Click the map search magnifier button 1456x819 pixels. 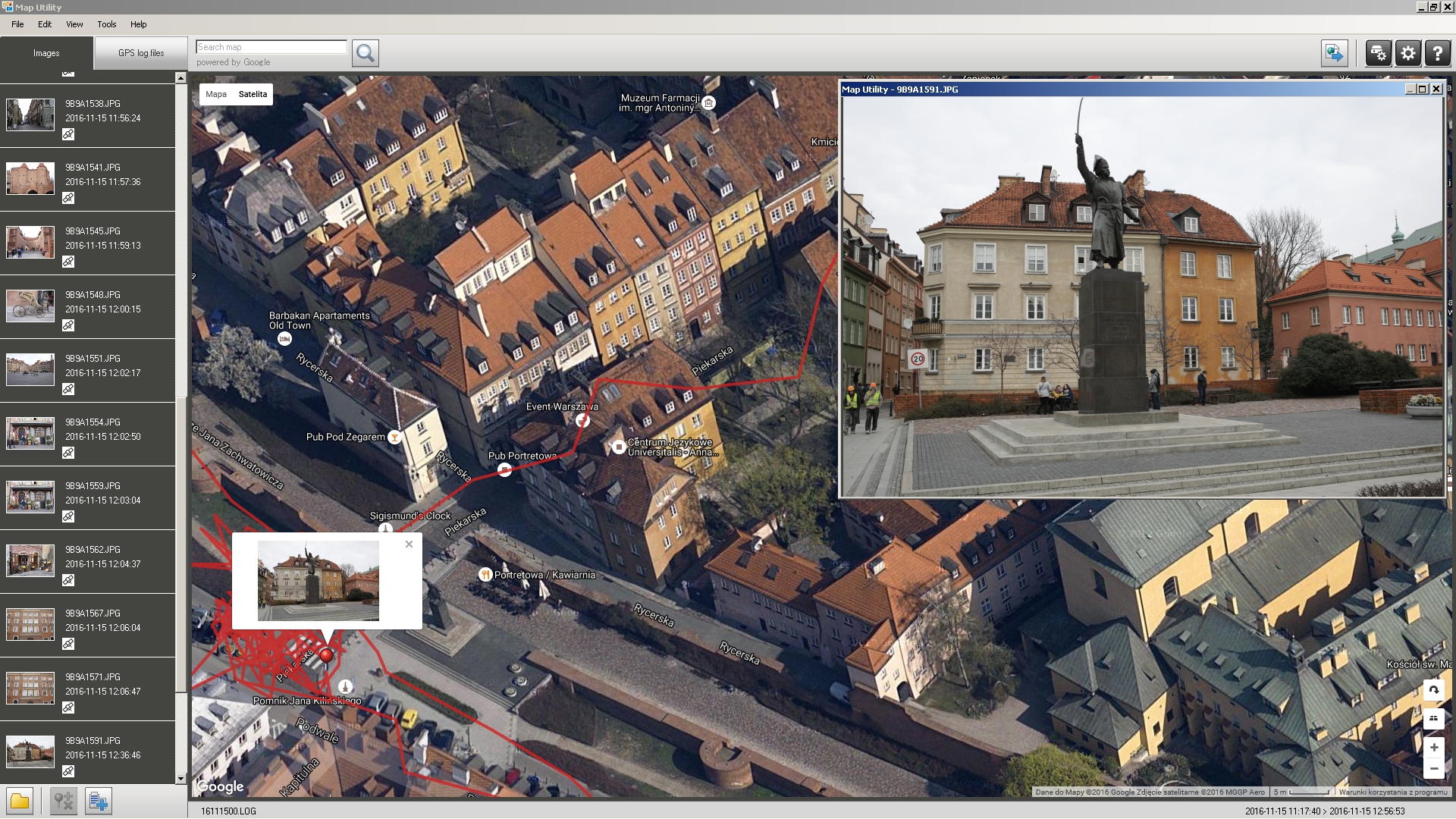pyautogui.click(x=365, y=53)
